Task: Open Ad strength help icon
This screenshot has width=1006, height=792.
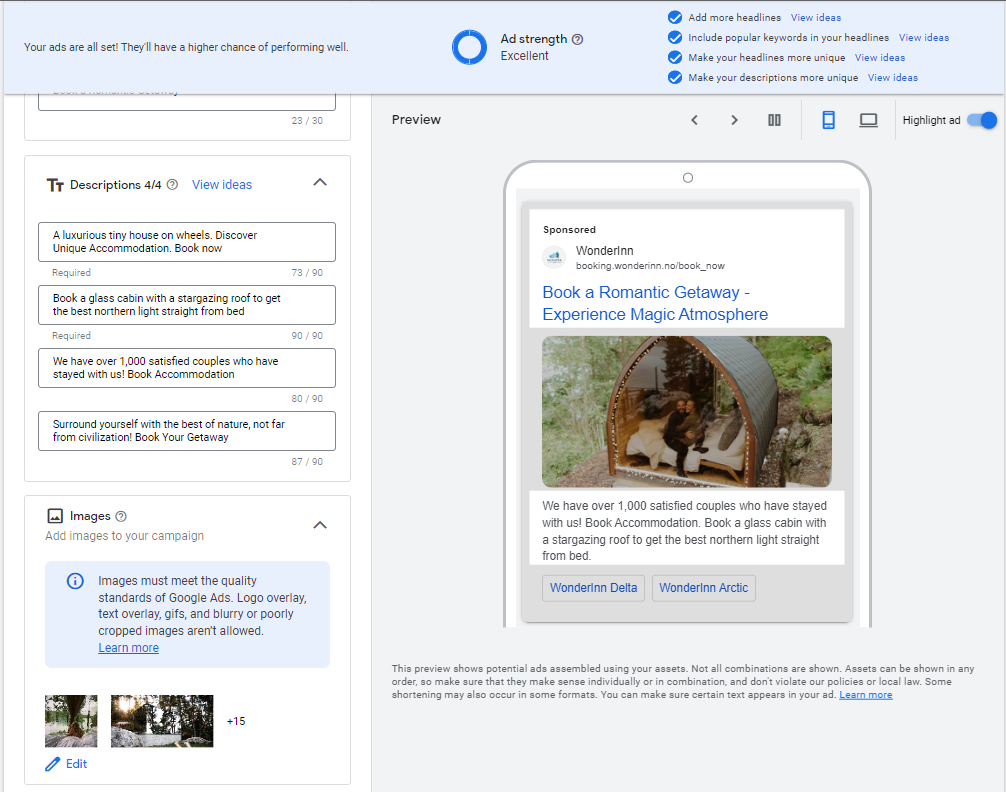Action: click(x=577, y=39)
